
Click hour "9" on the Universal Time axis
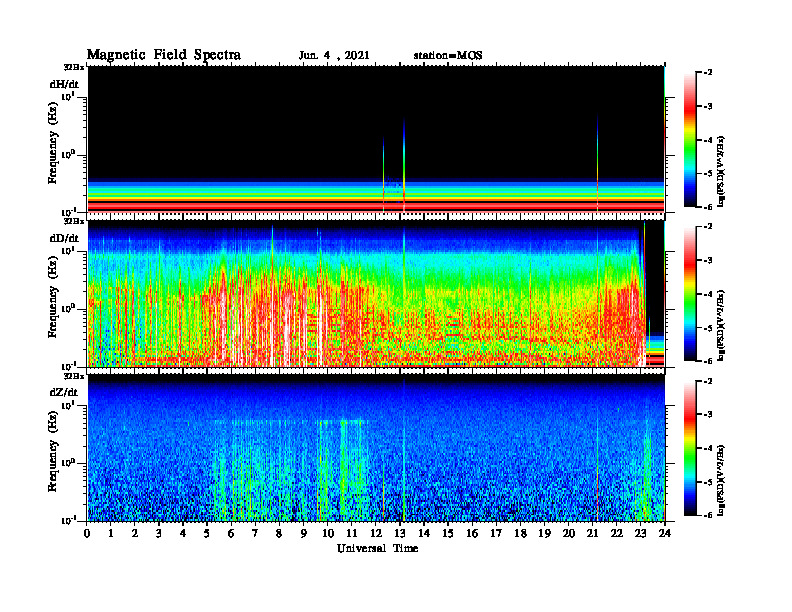coord(303,534)
